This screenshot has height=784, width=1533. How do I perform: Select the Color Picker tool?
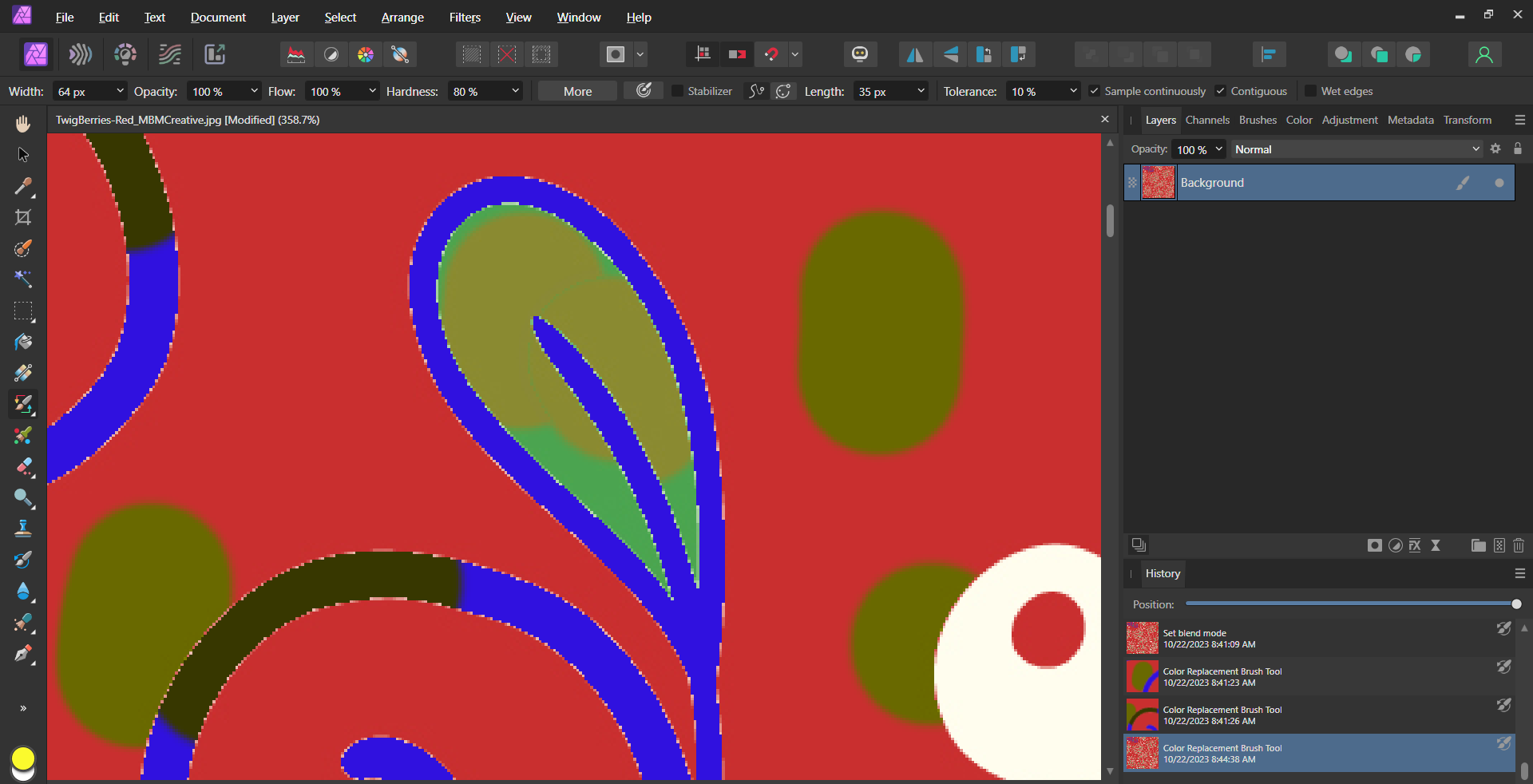tap(23, 186)
